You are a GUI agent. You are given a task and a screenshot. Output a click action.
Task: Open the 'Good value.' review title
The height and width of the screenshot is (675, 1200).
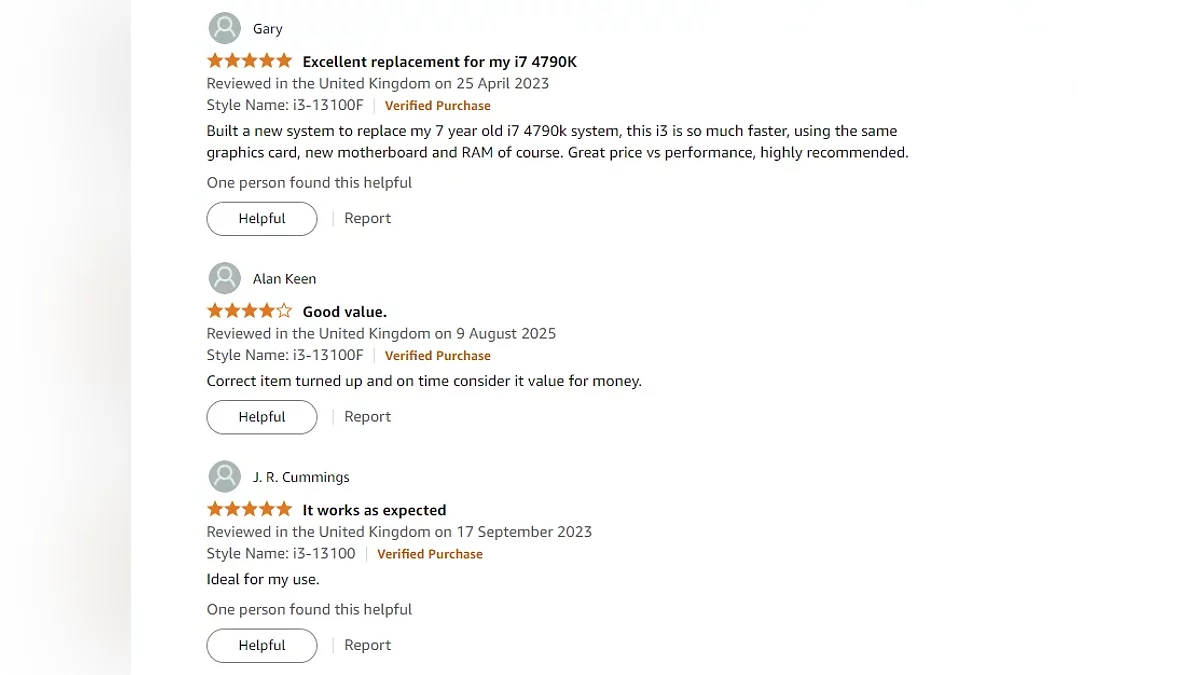click(x=344, y=312)
